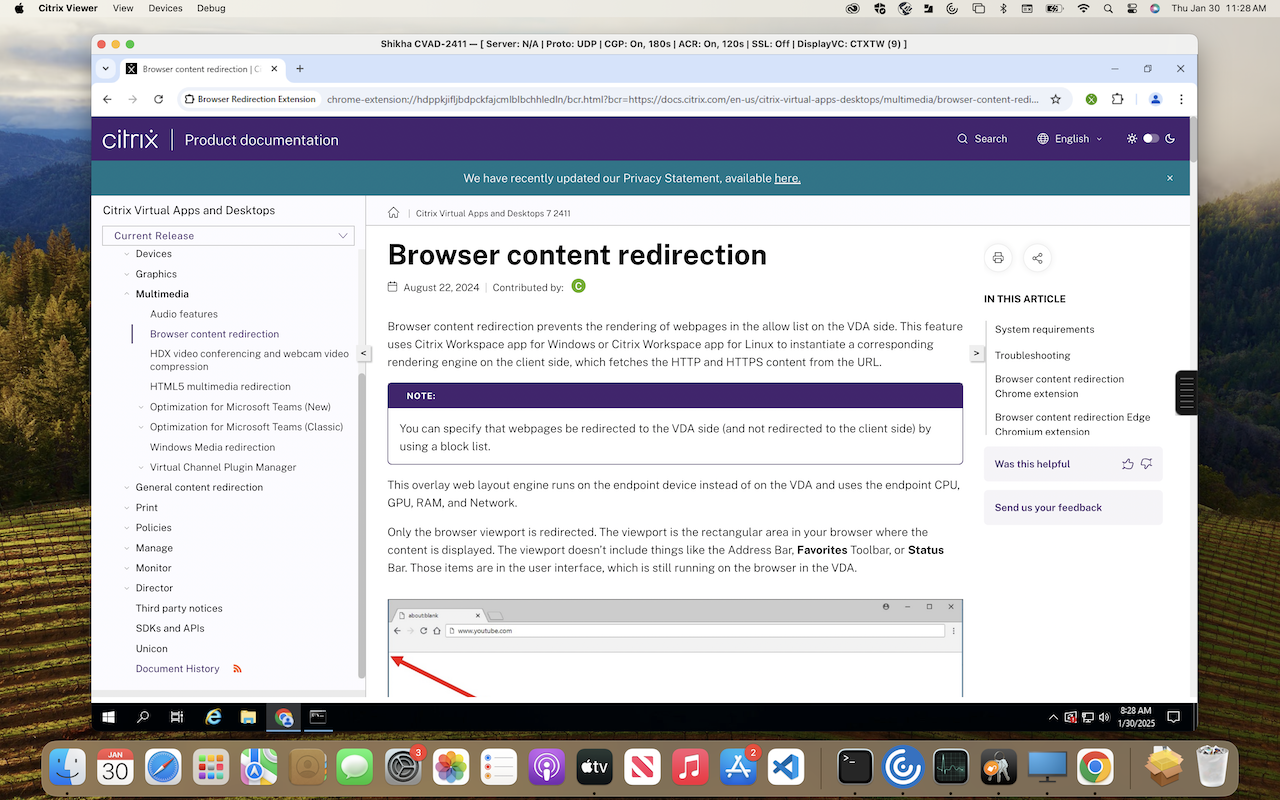Image resolution: width=1280 pixels, height=800 pixels.
Task: Give a thumbs up on Was this helpful
Action: [x=1127, y=463]
